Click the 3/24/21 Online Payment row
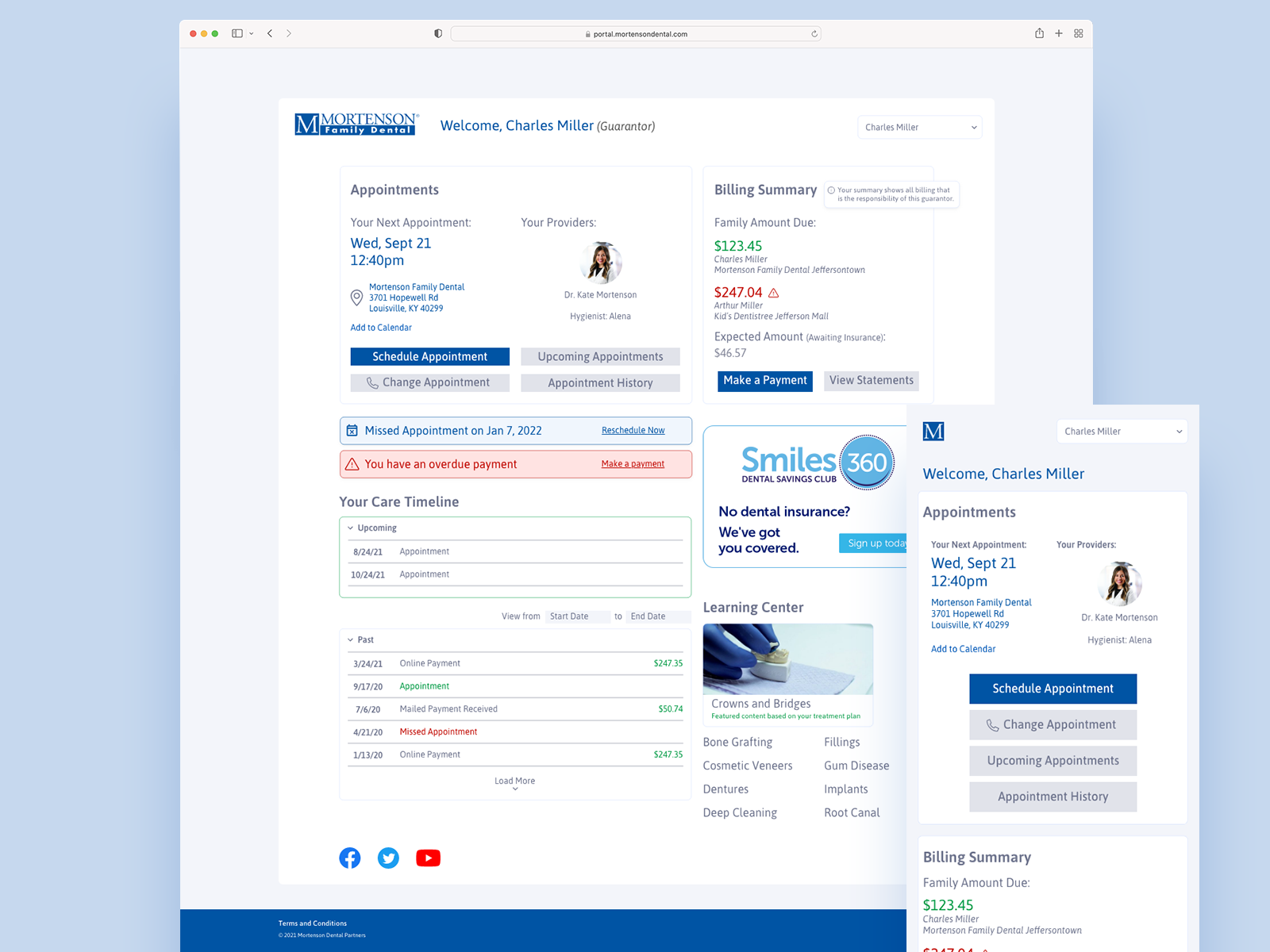The width and height of the screenshot is (1270, 952). coord(515,664)
